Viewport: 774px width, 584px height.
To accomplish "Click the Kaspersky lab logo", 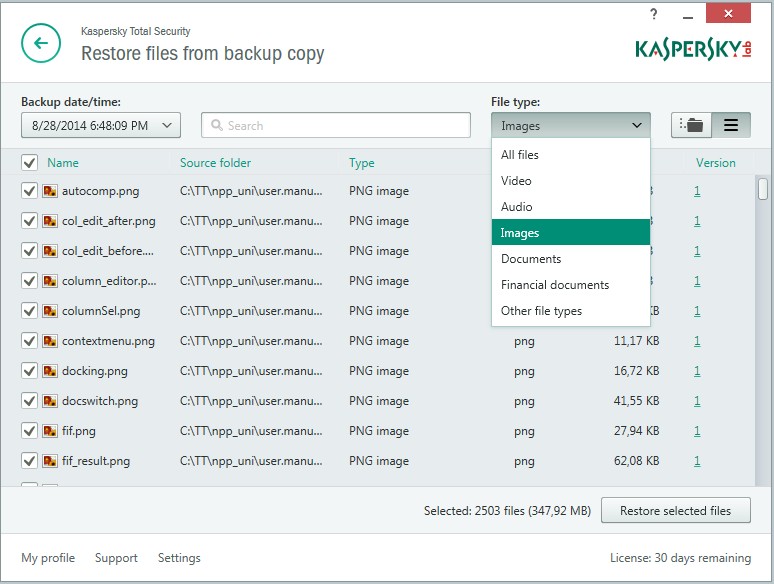I will [x=693, y=49].
